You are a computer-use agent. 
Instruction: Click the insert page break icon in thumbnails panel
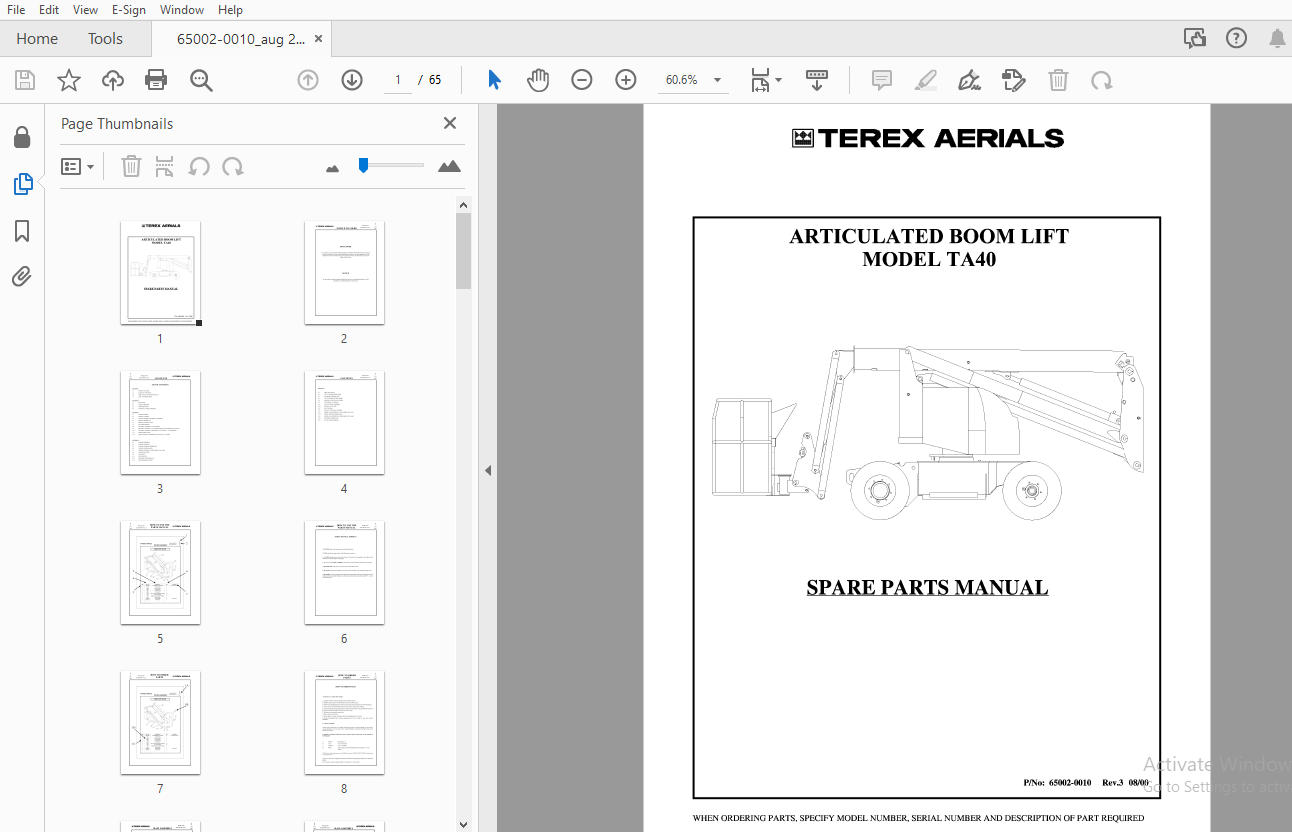(x=164, y=166)
